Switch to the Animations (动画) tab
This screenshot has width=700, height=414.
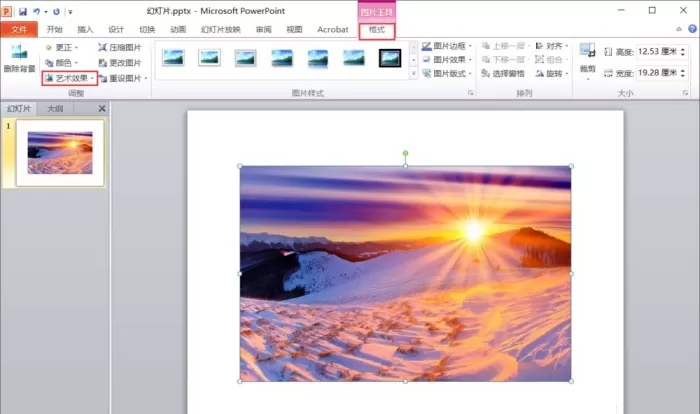(178, 29)
